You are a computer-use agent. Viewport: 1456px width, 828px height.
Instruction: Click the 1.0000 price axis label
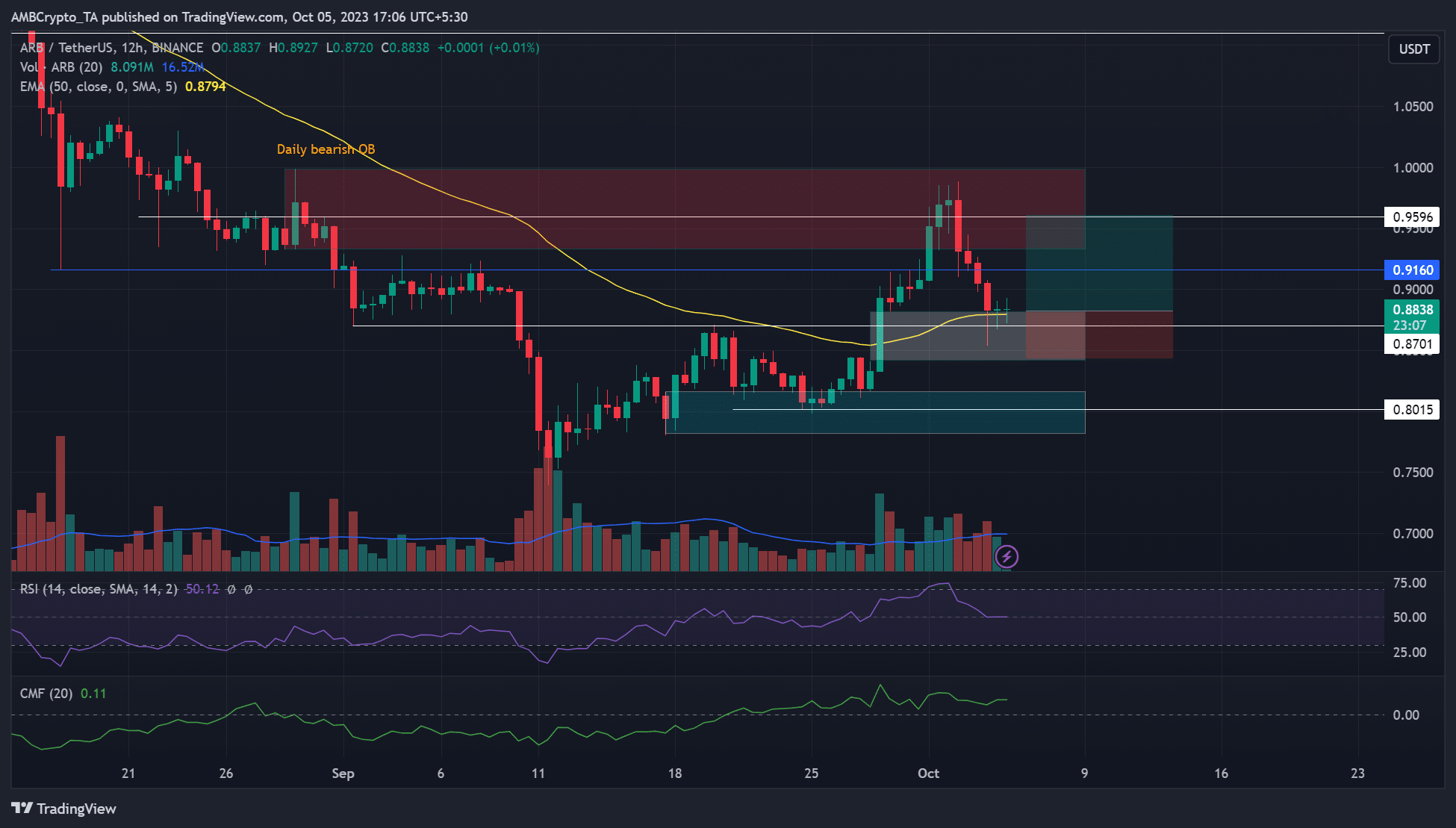1413,168
